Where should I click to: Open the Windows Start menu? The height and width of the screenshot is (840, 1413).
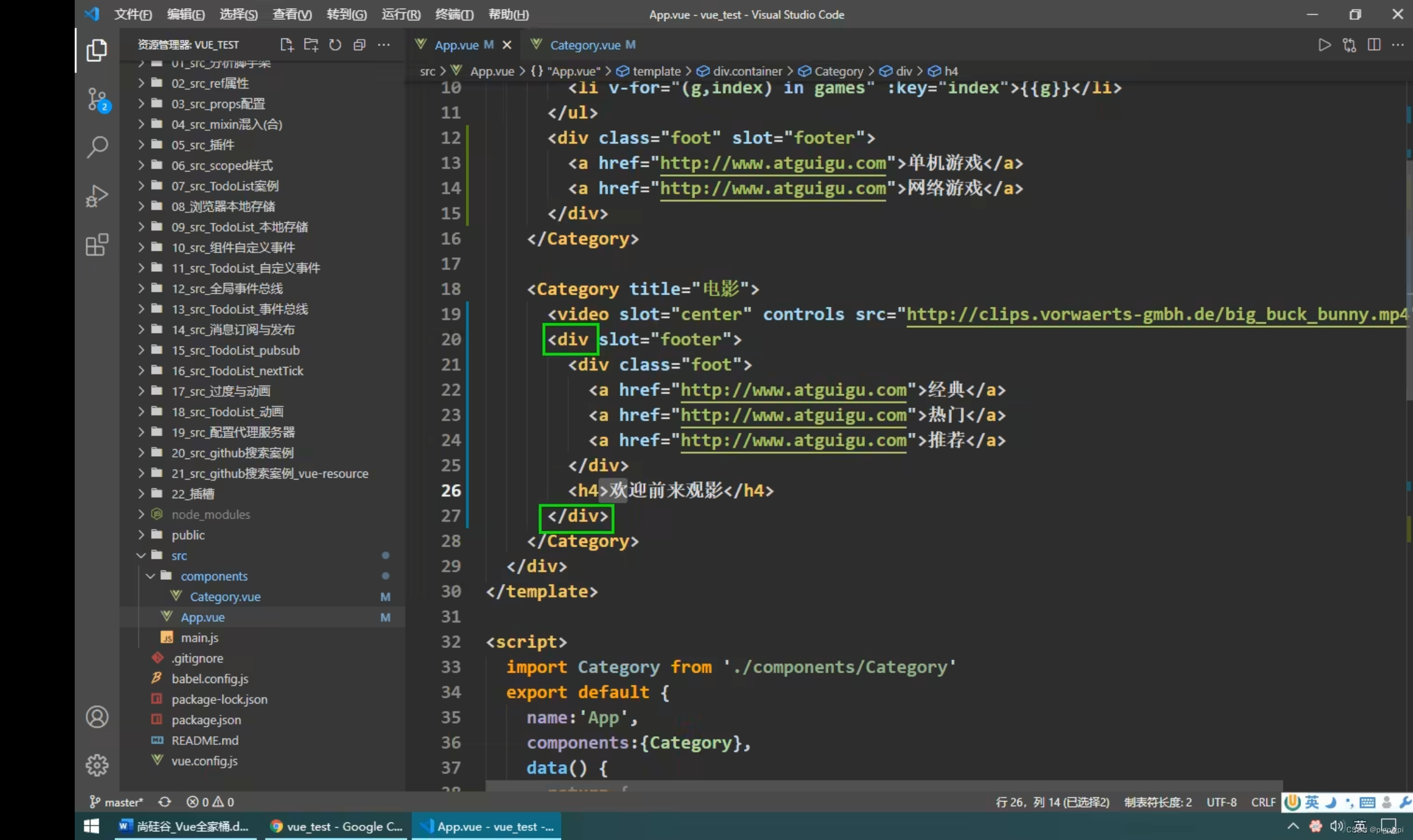[x=92, y=826]
